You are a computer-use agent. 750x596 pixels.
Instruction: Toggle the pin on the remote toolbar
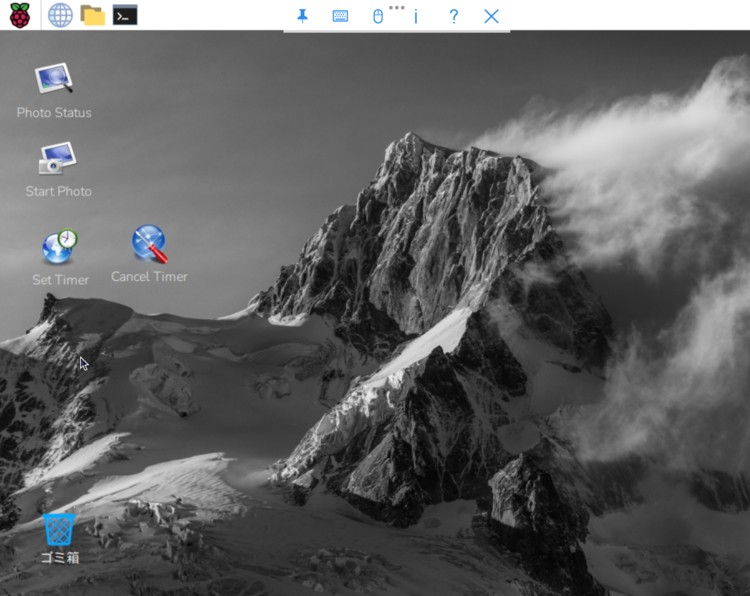click(302, 16)
